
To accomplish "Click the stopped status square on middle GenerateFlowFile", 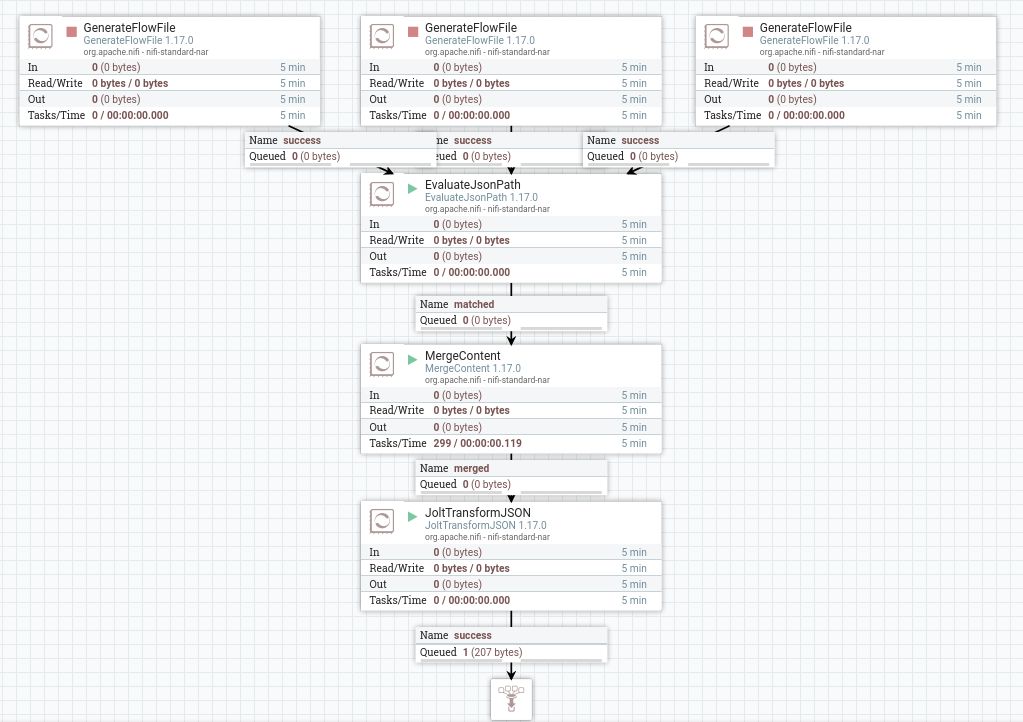I will 413,31.
